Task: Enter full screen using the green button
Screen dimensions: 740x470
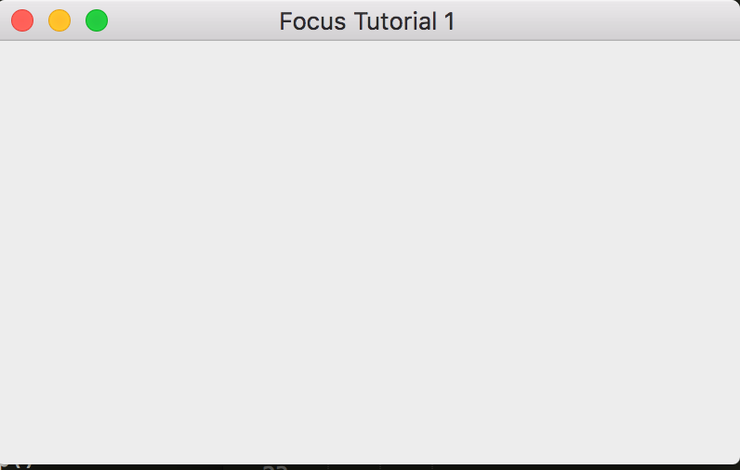Action: tap(96, 20)
